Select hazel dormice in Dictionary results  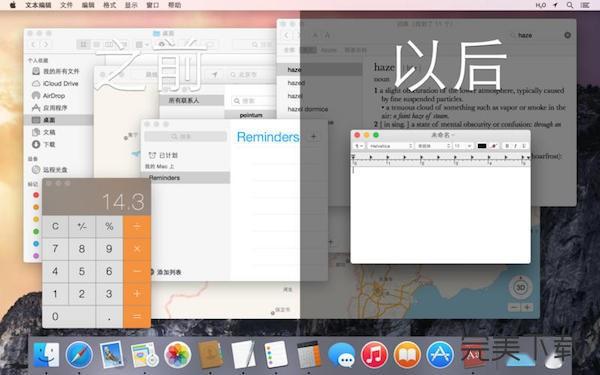(308, 109)
